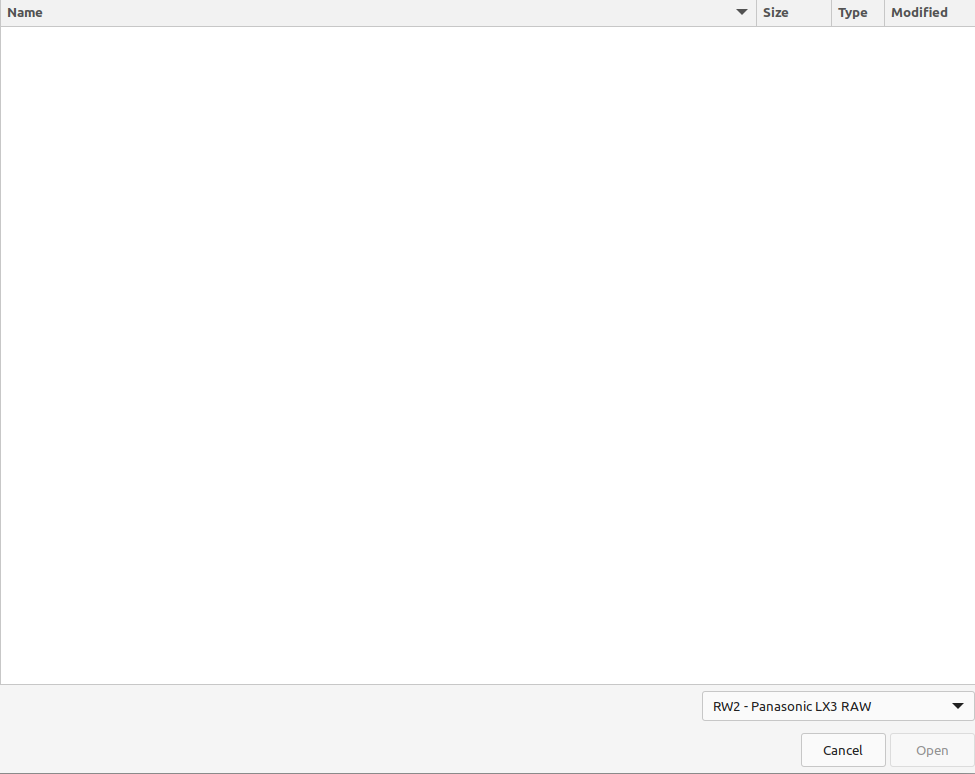Open the RW2 - Panasonic LX3 RAW filter dropdown
Viewport: 975px width, 774px height.
click(x=838, y=706)
